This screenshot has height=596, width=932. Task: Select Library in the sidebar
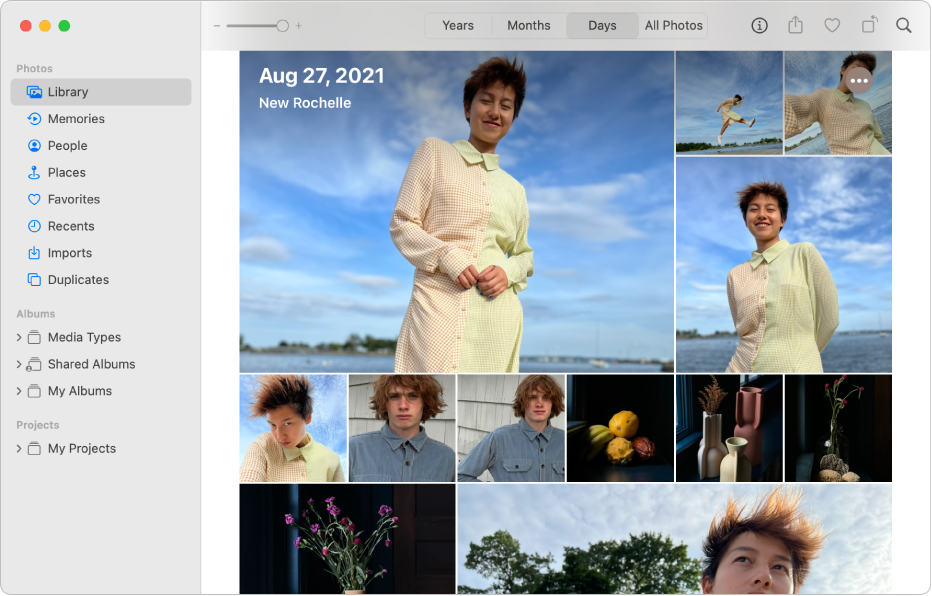tap(69, 91)
